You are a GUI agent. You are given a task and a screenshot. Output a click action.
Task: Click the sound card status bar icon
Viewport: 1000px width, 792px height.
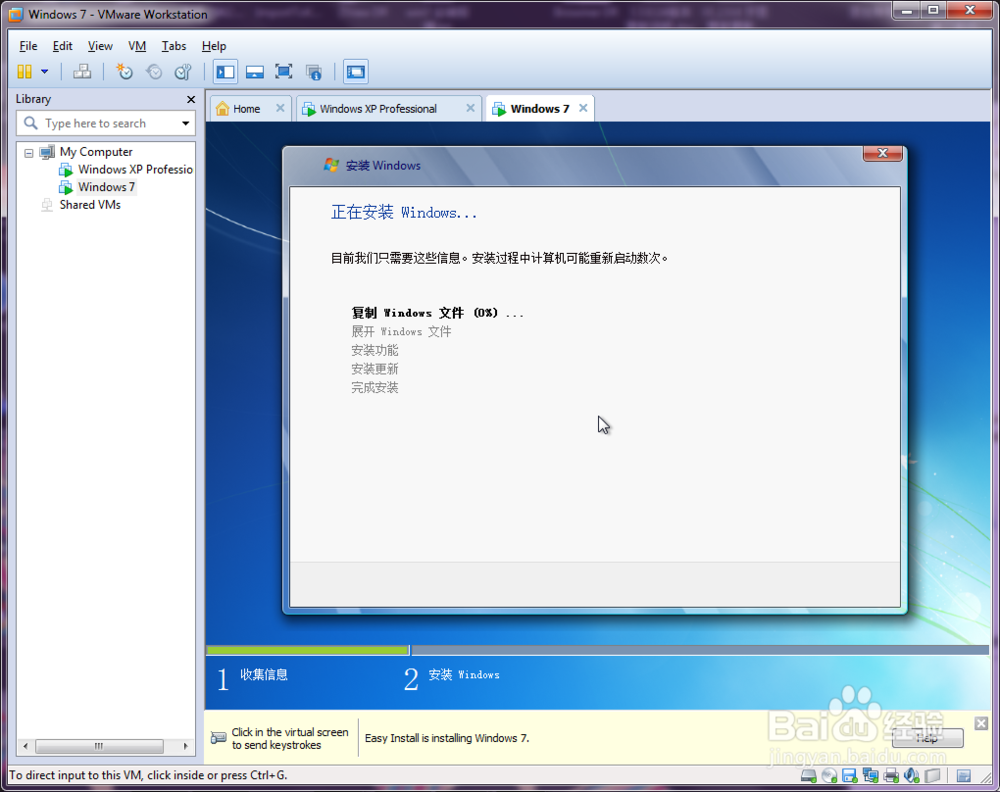click(x=912, y=775)
